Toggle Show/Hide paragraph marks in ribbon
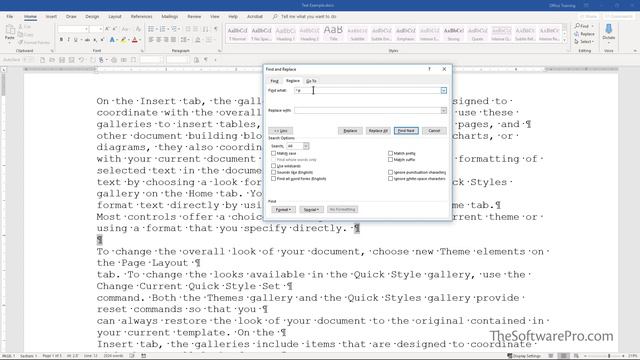The image size is (640, 360). 216,29
